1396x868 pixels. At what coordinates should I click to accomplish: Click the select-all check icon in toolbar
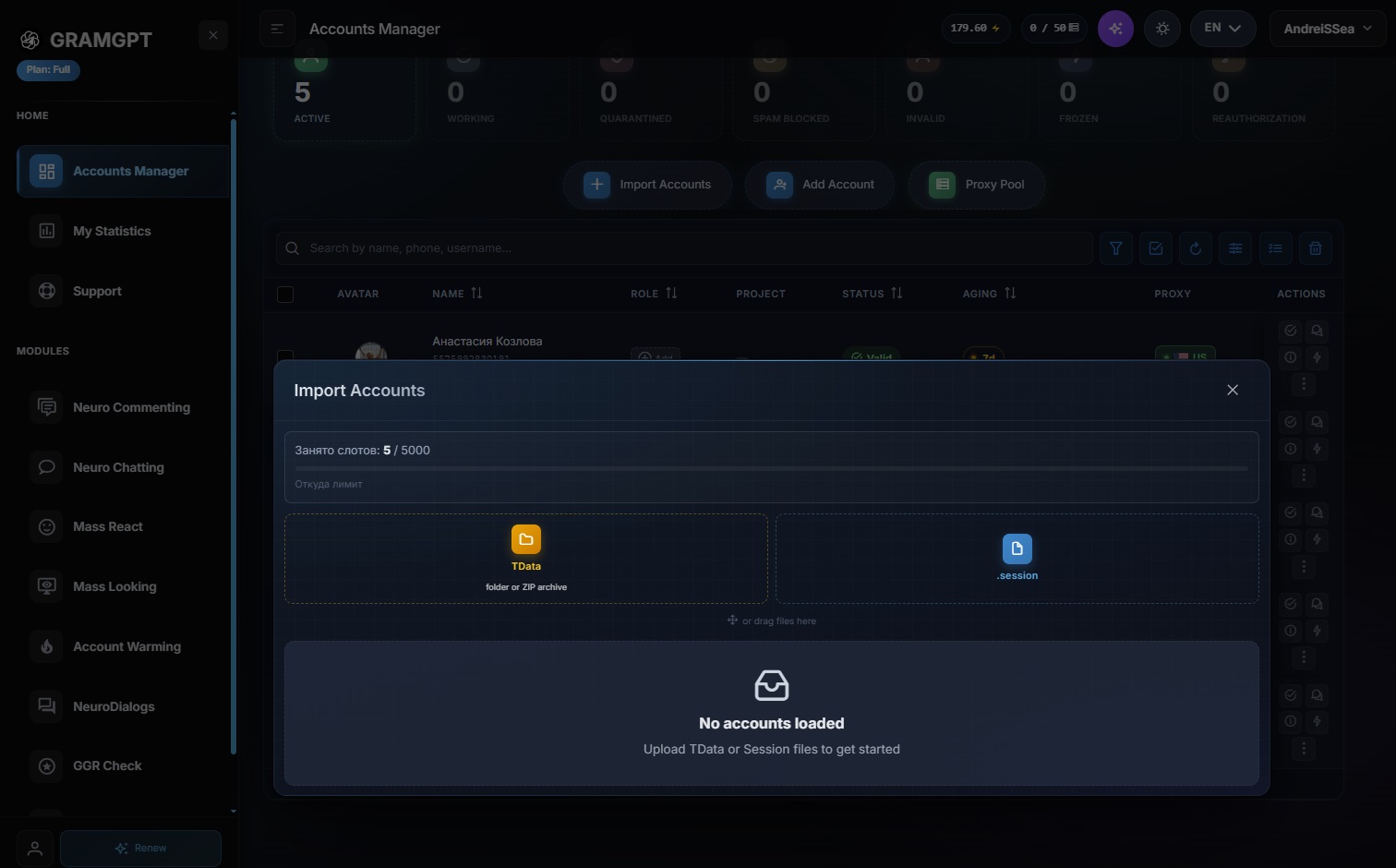(x=1156, y=248)
